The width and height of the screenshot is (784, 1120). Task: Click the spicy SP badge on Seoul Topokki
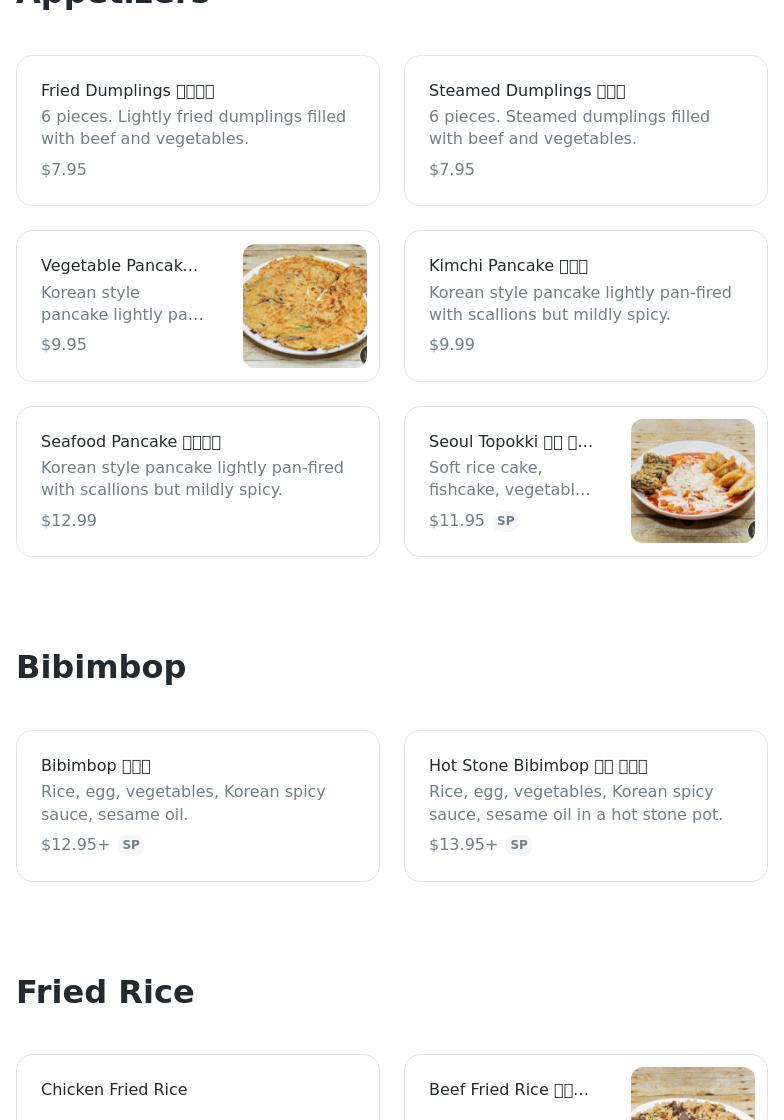[505, 521]
